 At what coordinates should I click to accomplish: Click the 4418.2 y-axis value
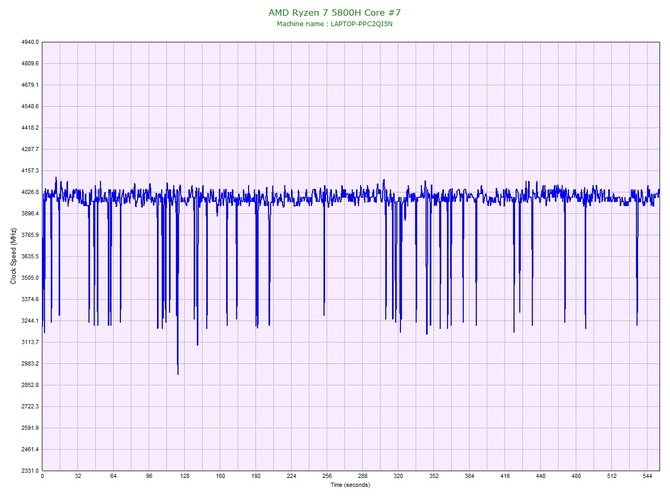pyautogui.click(x=30, y=128)
